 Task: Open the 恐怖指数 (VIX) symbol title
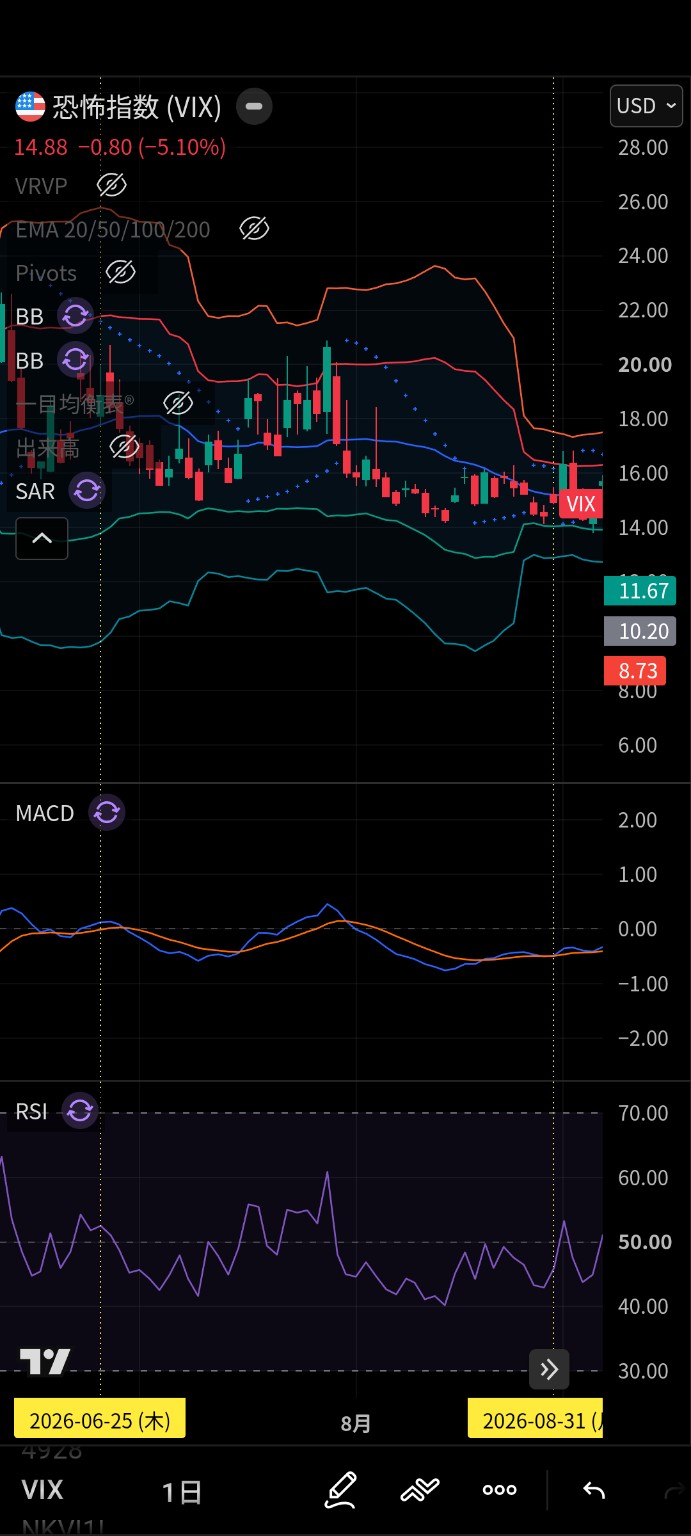tap(137, 106)
